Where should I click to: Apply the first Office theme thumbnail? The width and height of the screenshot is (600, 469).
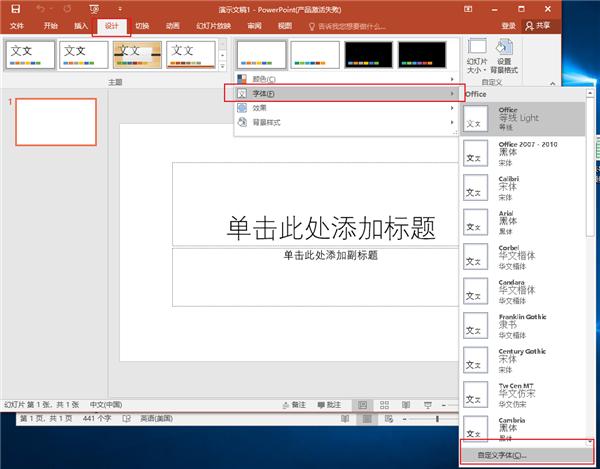pyautogui.click(x=30, y=55)
